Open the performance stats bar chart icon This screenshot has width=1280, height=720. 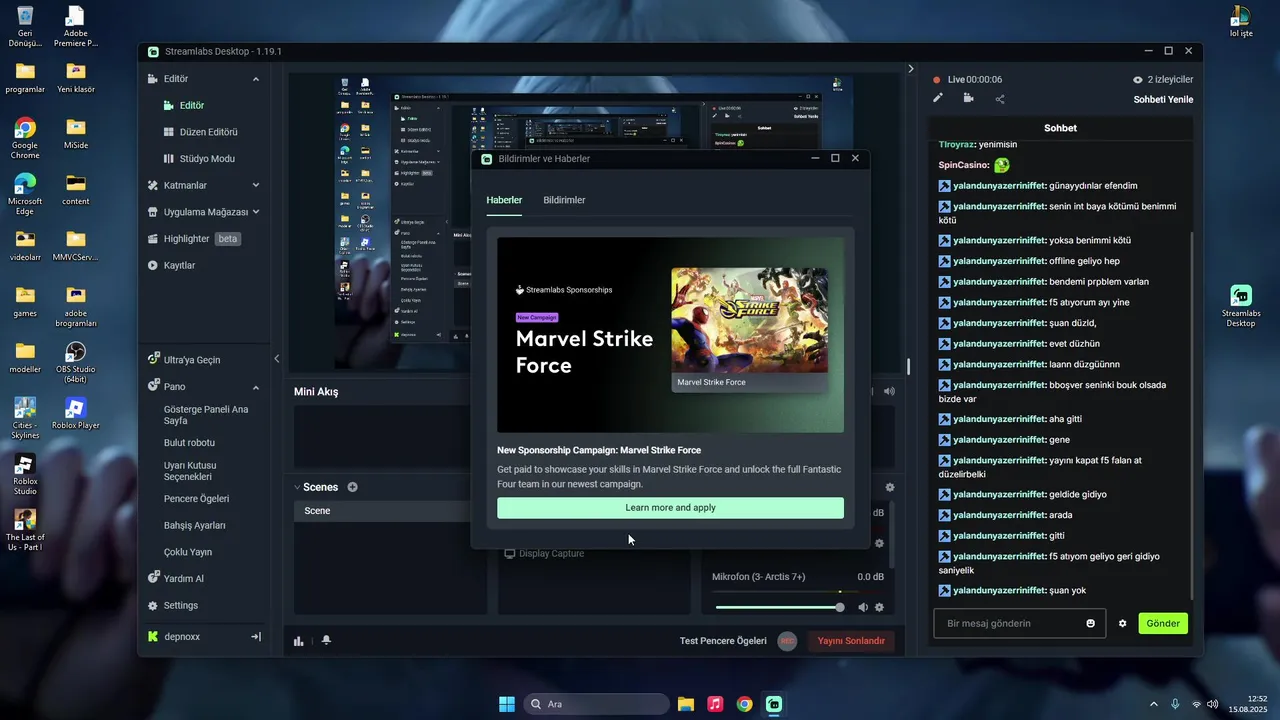pos(298,641)
